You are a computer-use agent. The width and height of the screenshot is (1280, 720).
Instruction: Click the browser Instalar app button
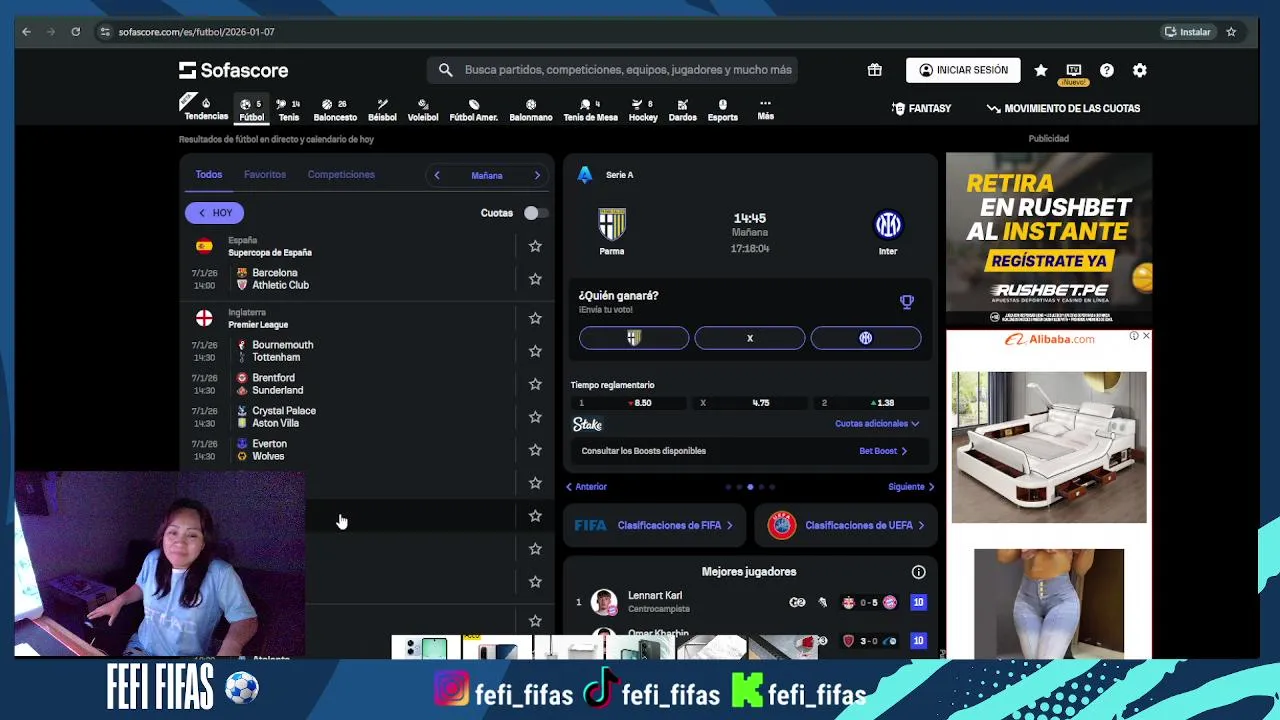[x=1187, y=32]
